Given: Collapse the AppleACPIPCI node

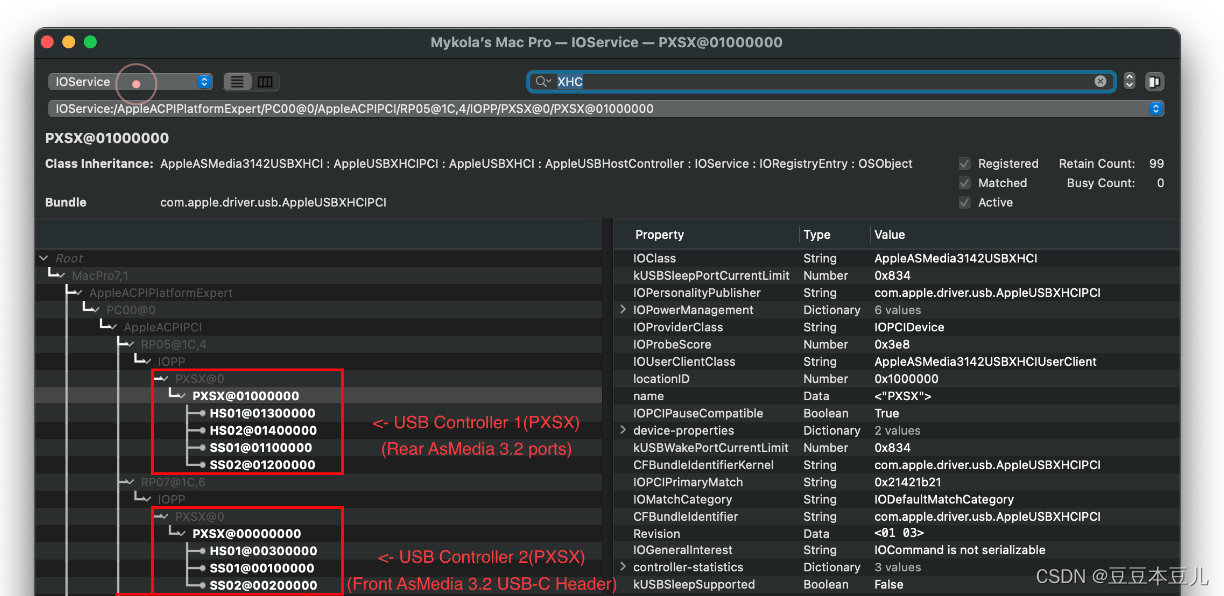Looking at the screenshot, I should 114,327.
